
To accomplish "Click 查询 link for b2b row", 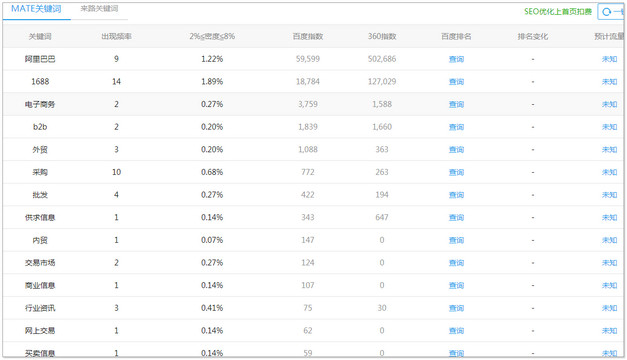I will click(456, 127).
